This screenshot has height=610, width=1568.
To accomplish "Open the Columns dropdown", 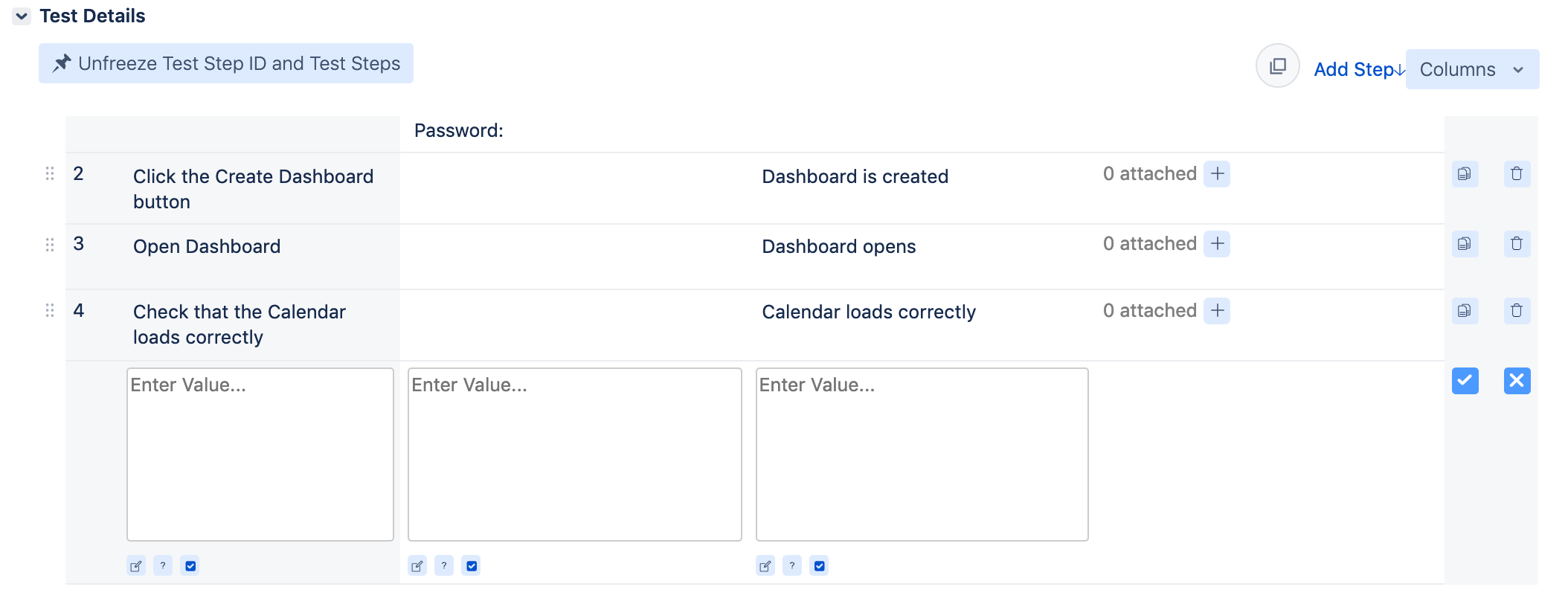I will click(x=1471, y=69).
